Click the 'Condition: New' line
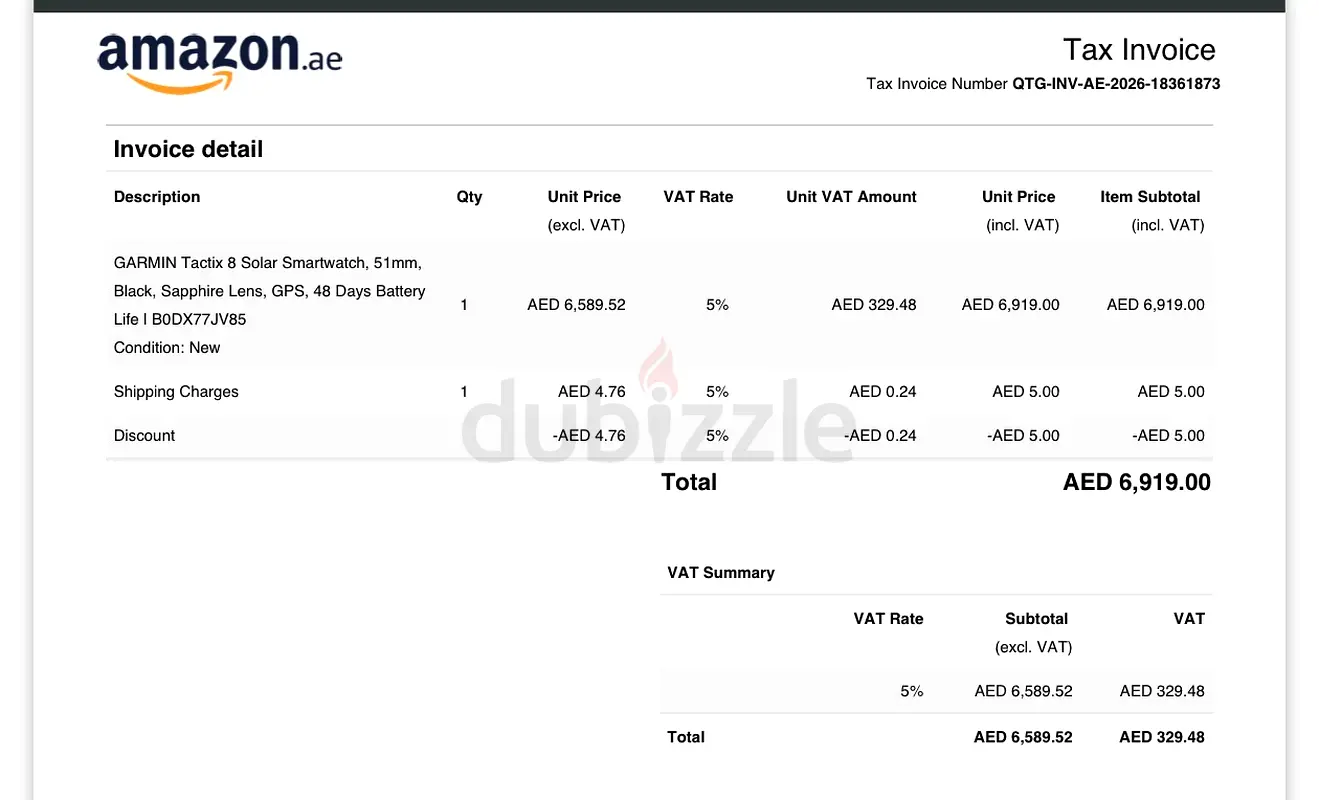The height and width of the screenshot is (800, 1319). pyautogui.click(x=167, y=348)
